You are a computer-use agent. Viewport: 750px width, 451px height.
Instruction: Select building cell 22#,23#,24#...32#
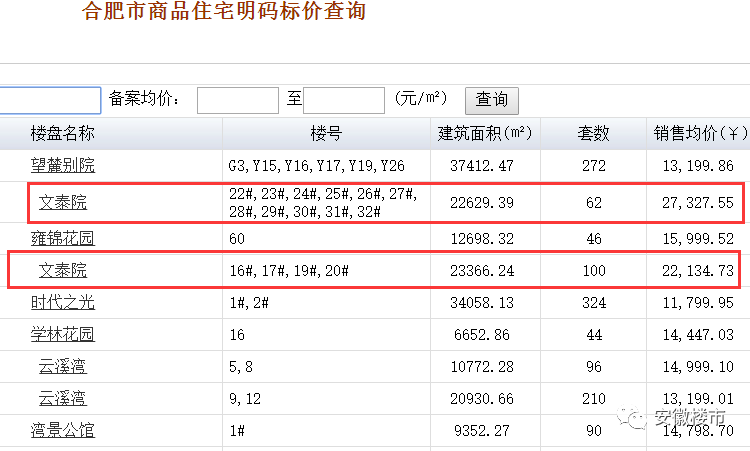tap(323, 203)
